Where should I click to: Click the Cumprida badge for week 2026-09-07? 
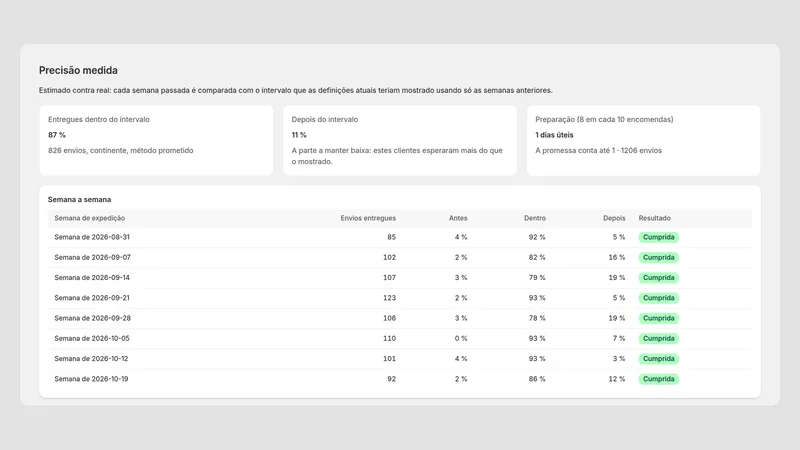click(x=658, y=258)
